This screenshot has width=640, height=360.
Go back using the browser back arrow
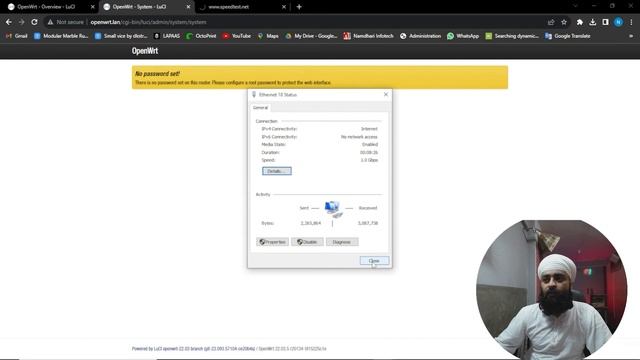click(x=9, y=22)
